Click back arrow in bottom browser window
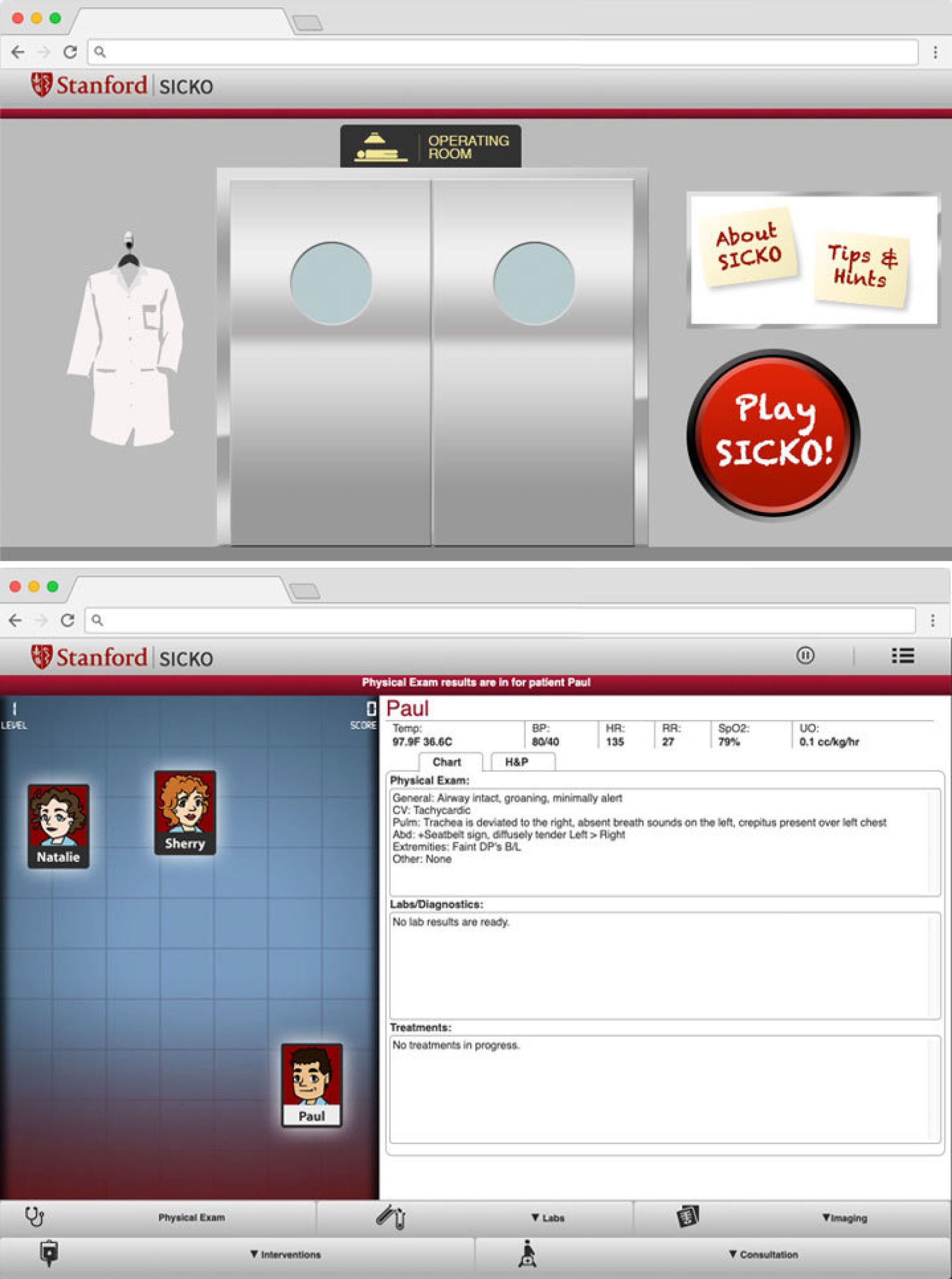 tap(15, 620)
